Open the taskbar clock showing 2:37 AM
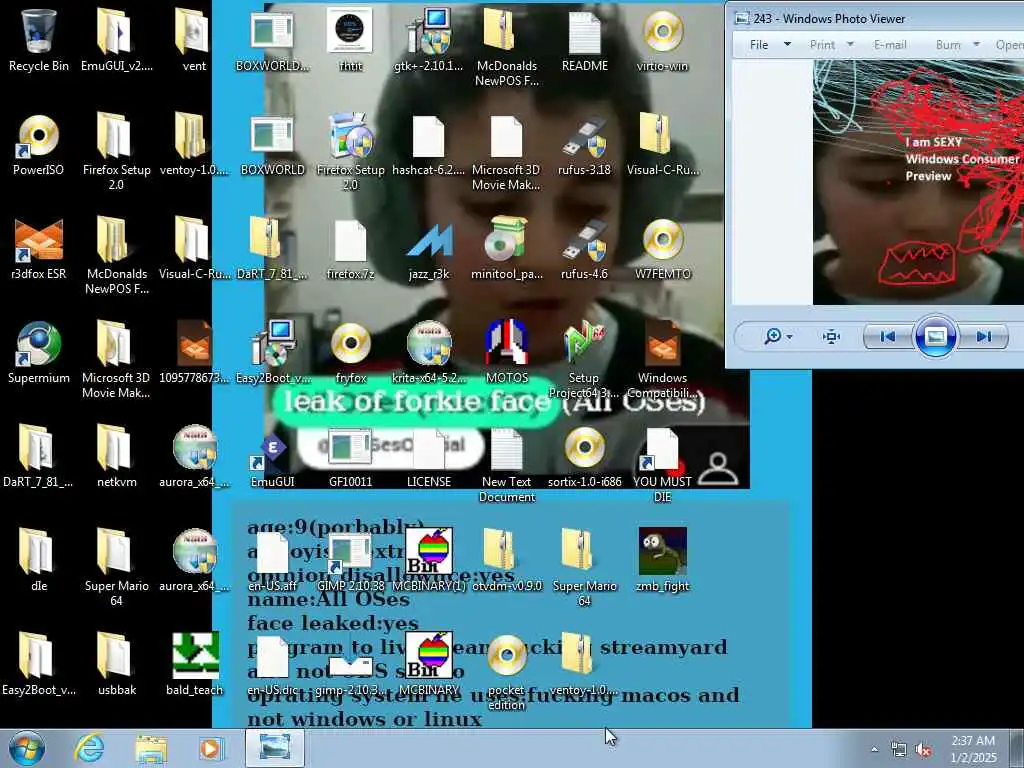Image resolution: width=1024 pixels, height=768 pixels. [973, 749]
